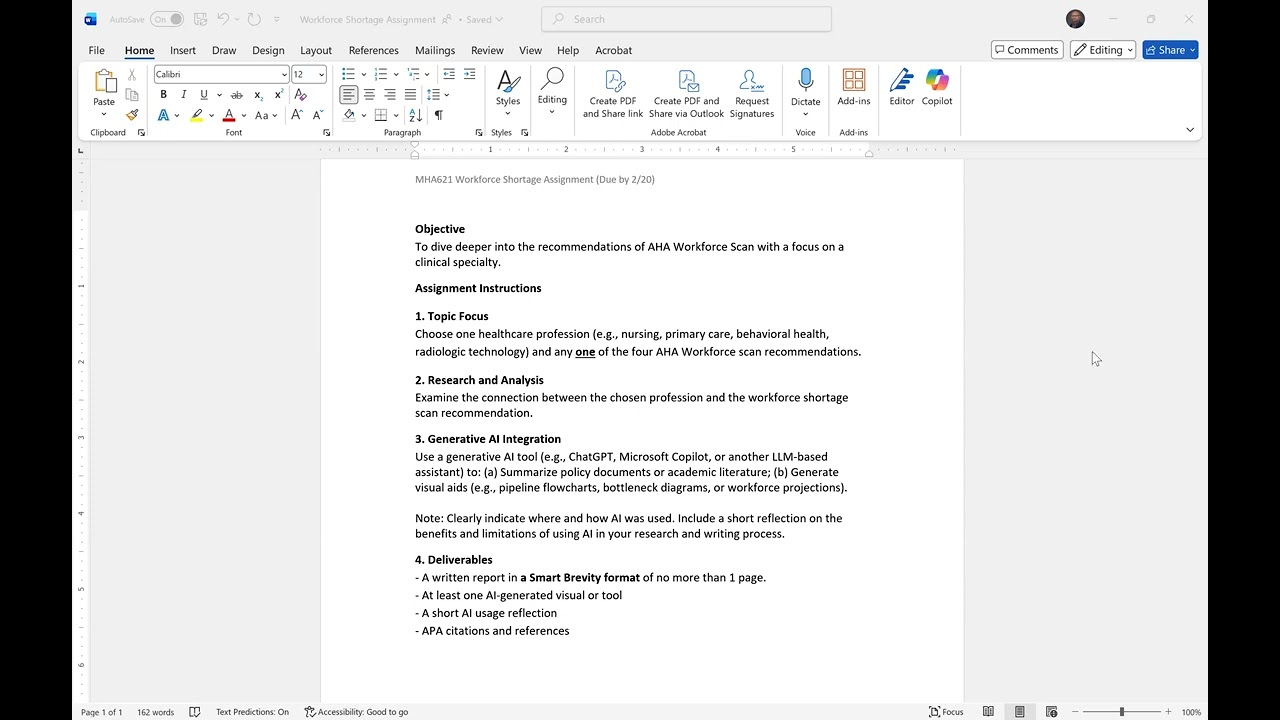Click the Multilevel List icon
The image size is (1280, 720).
click(412, 74)
